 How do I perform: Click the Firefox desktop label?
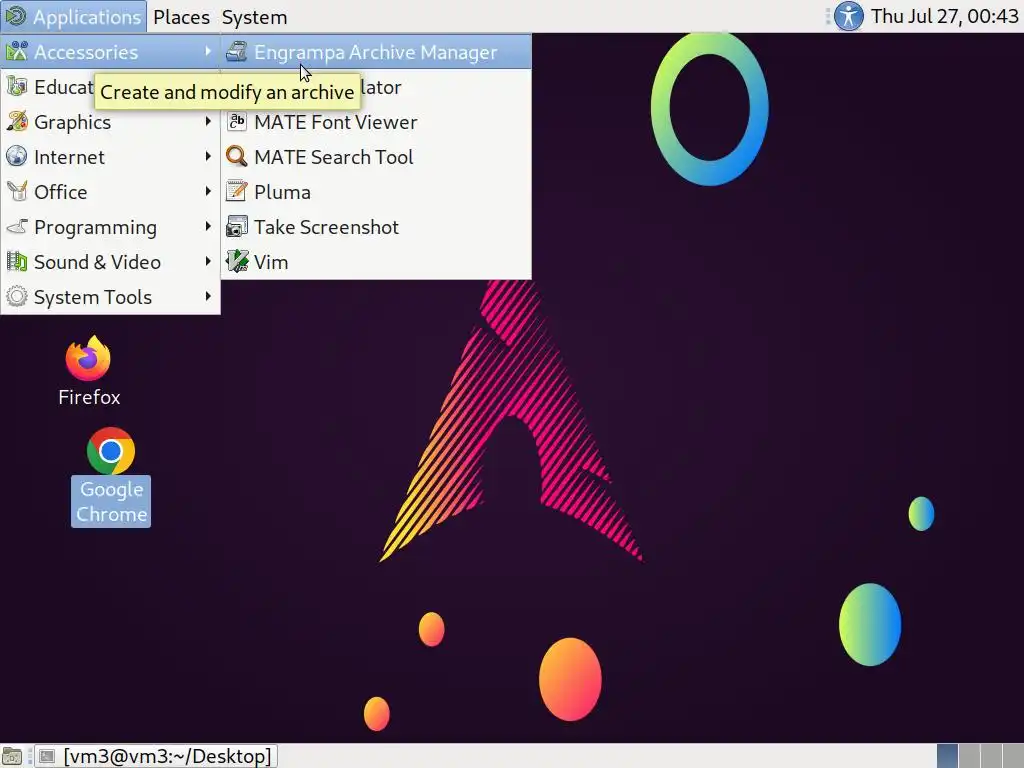(89, 397)
